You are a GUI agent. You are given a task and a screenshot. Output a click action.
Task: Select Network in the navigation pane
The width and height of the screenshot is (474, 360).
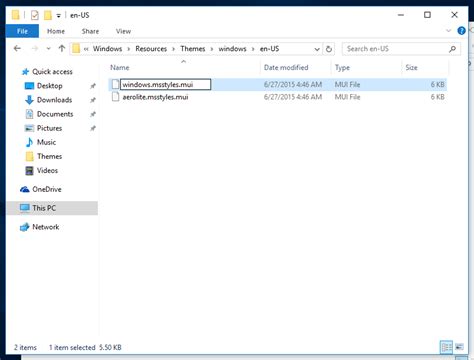[46, 227]
